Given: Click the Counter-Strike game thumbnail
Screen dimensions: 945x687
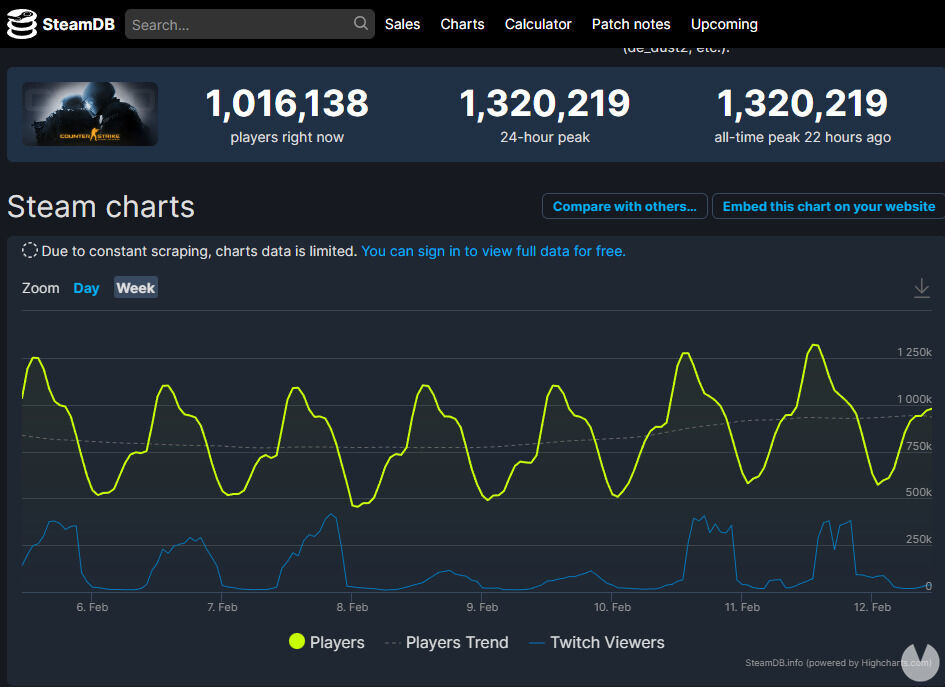Looking at the screenshot, I should 90,114.
